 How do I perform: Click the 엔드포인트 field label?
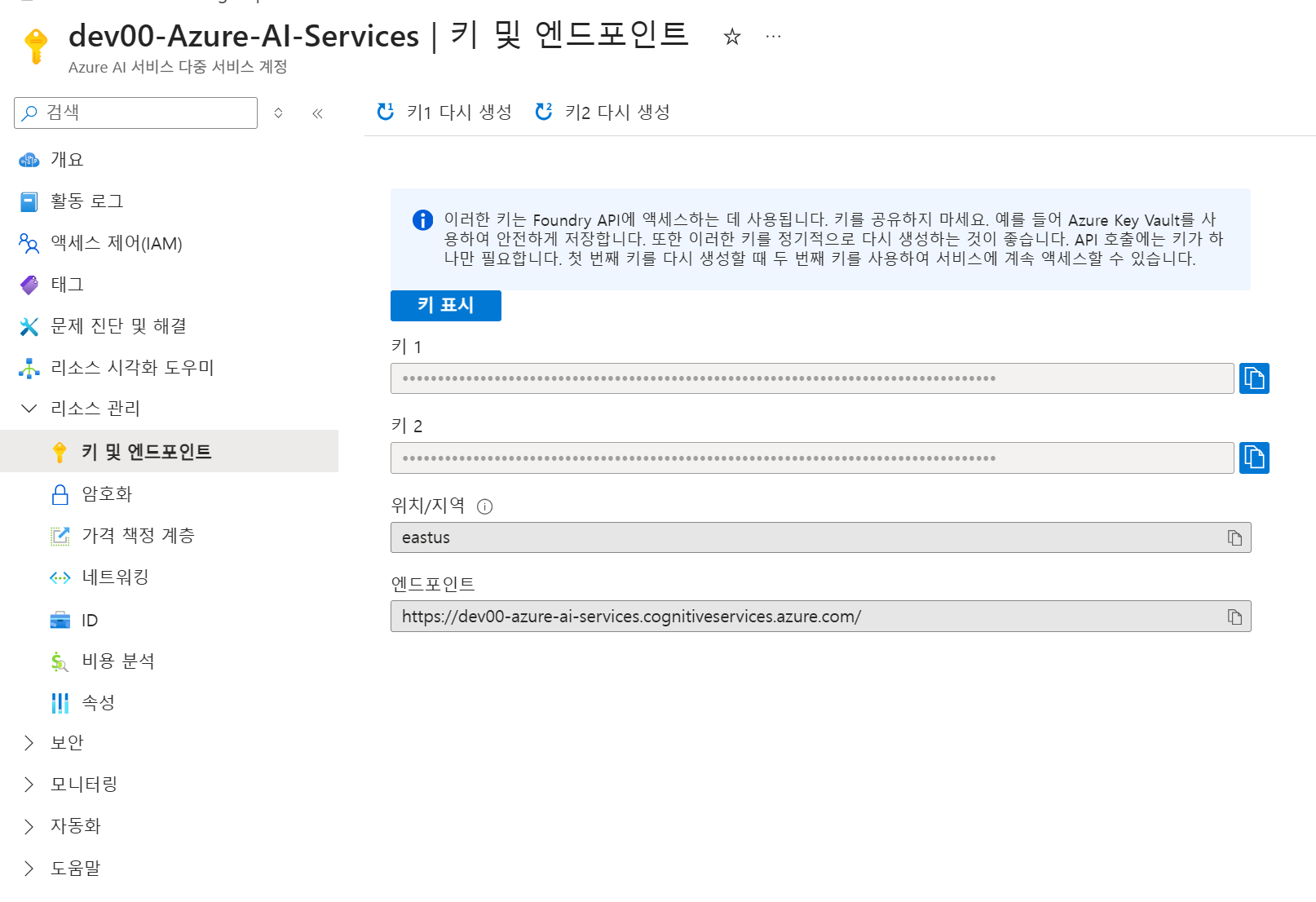(433, 584)
